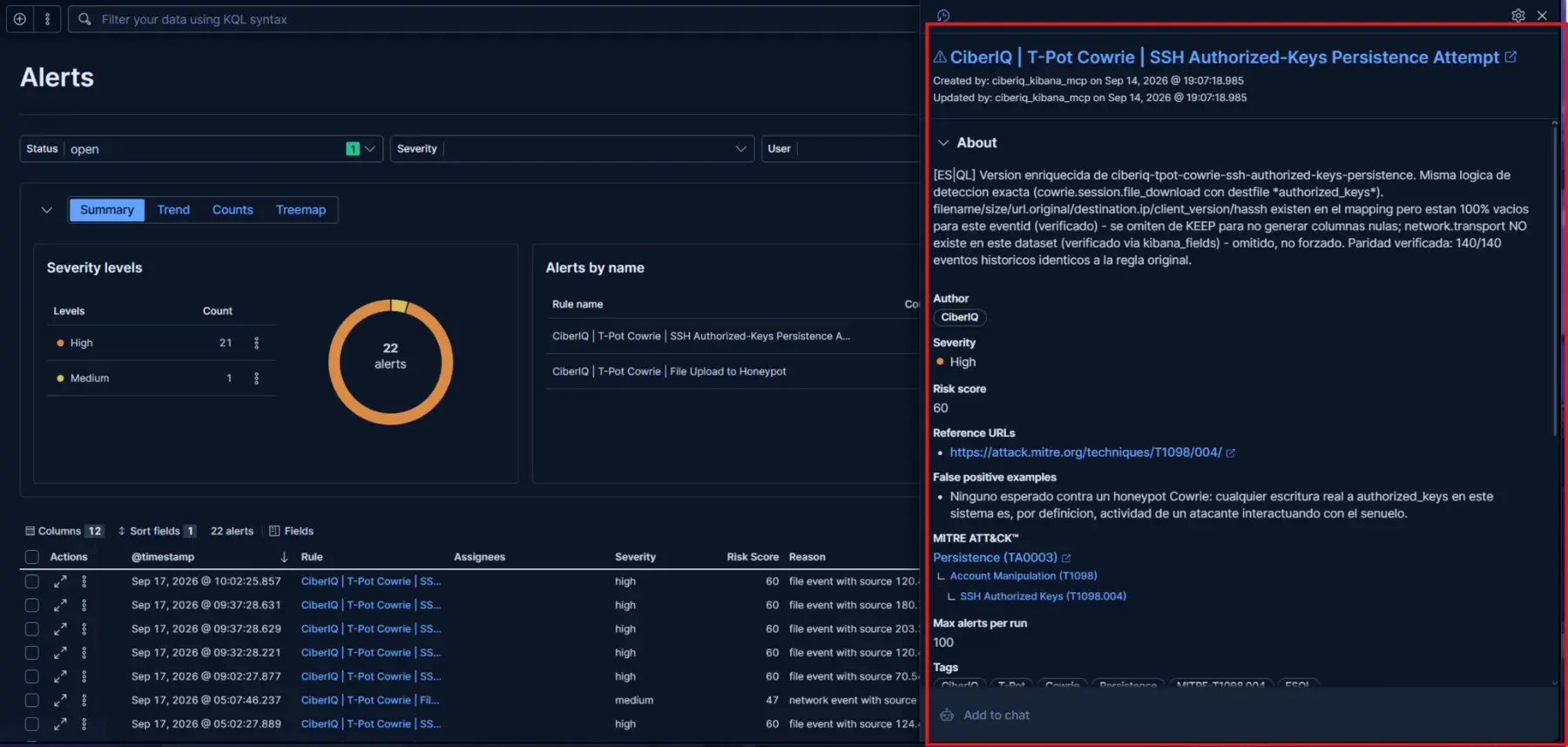This screenshot has height=747, width=1568.
Task: Open rule link in 05:07:46.237 alert row
Action: pos(370,700)
